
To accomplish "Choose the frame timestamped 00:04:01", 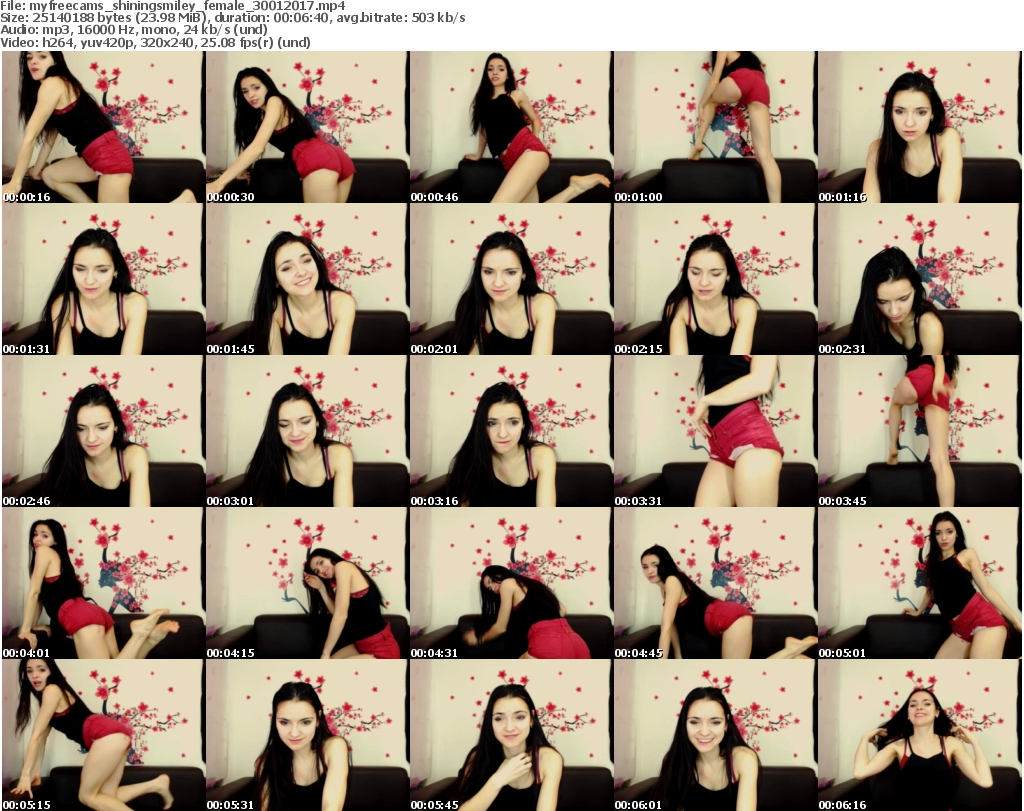I will (103, 583).
